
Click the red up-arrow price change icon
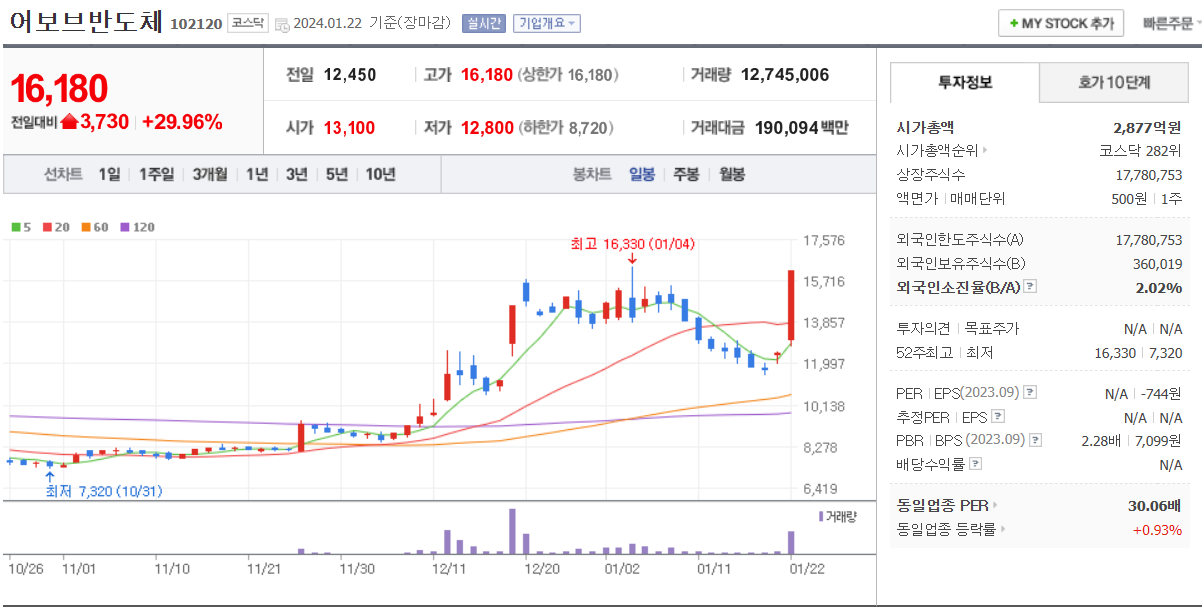click(x=69, y=122)
